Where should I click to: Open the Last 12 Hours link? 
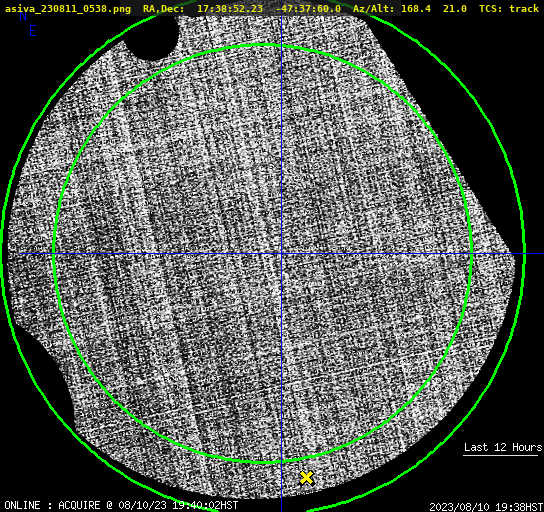[503, 447]
